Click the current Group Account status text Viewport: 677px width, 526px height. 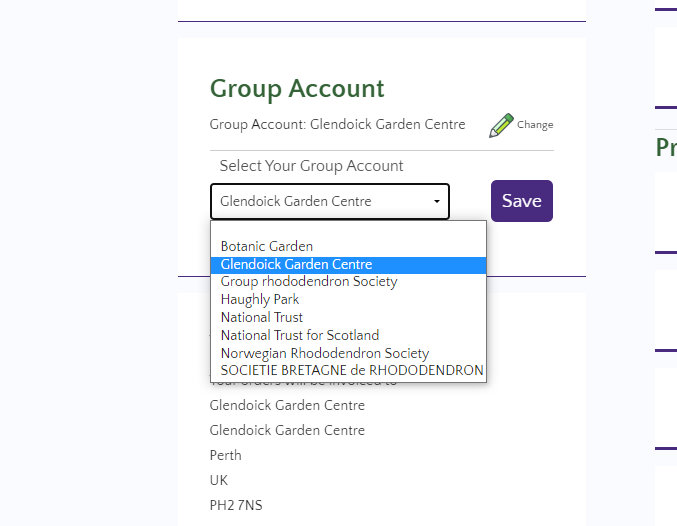(337, 125)
